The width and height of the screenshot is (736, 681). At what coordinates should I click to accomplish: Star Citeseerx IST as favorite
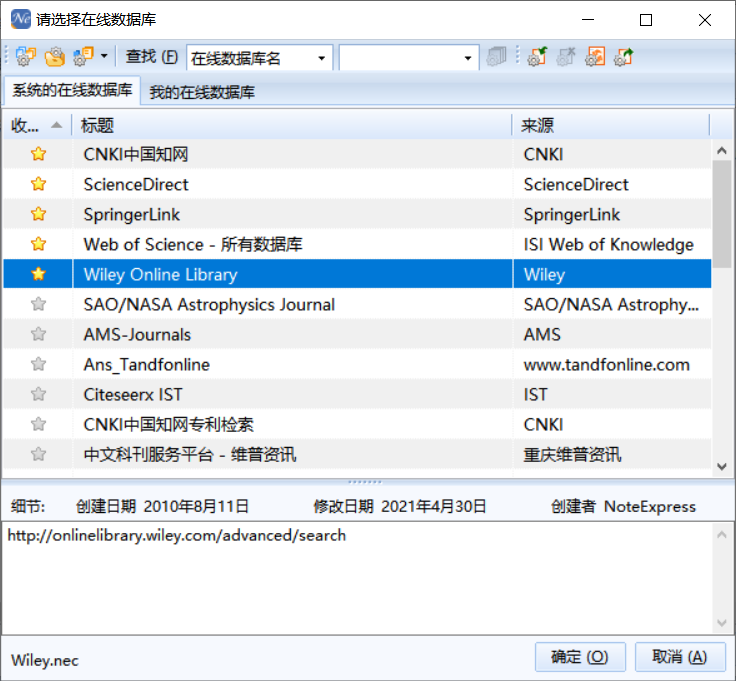pos(38,394)
